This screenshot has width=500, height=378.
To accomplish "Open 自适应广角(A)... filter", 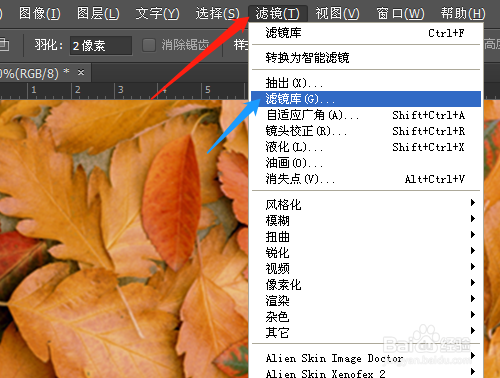I will coord(366,115).
